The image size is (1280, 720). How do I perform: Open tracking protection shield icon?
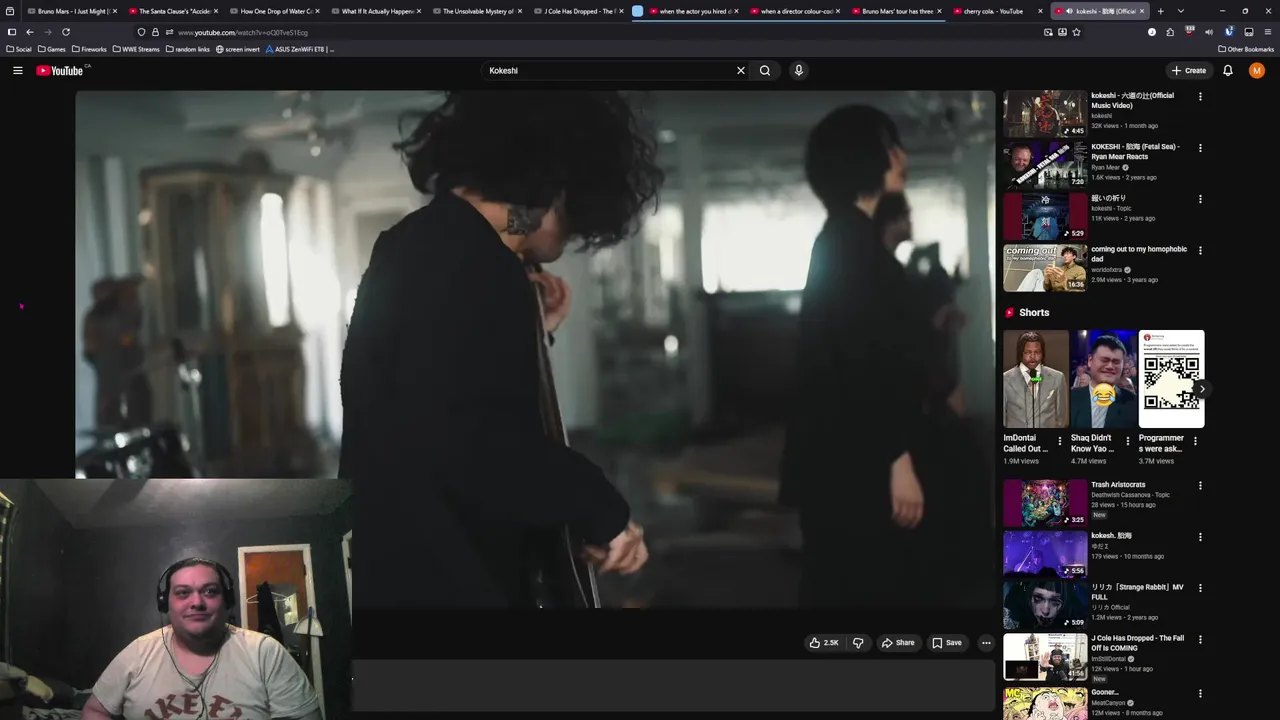(141, 32)
